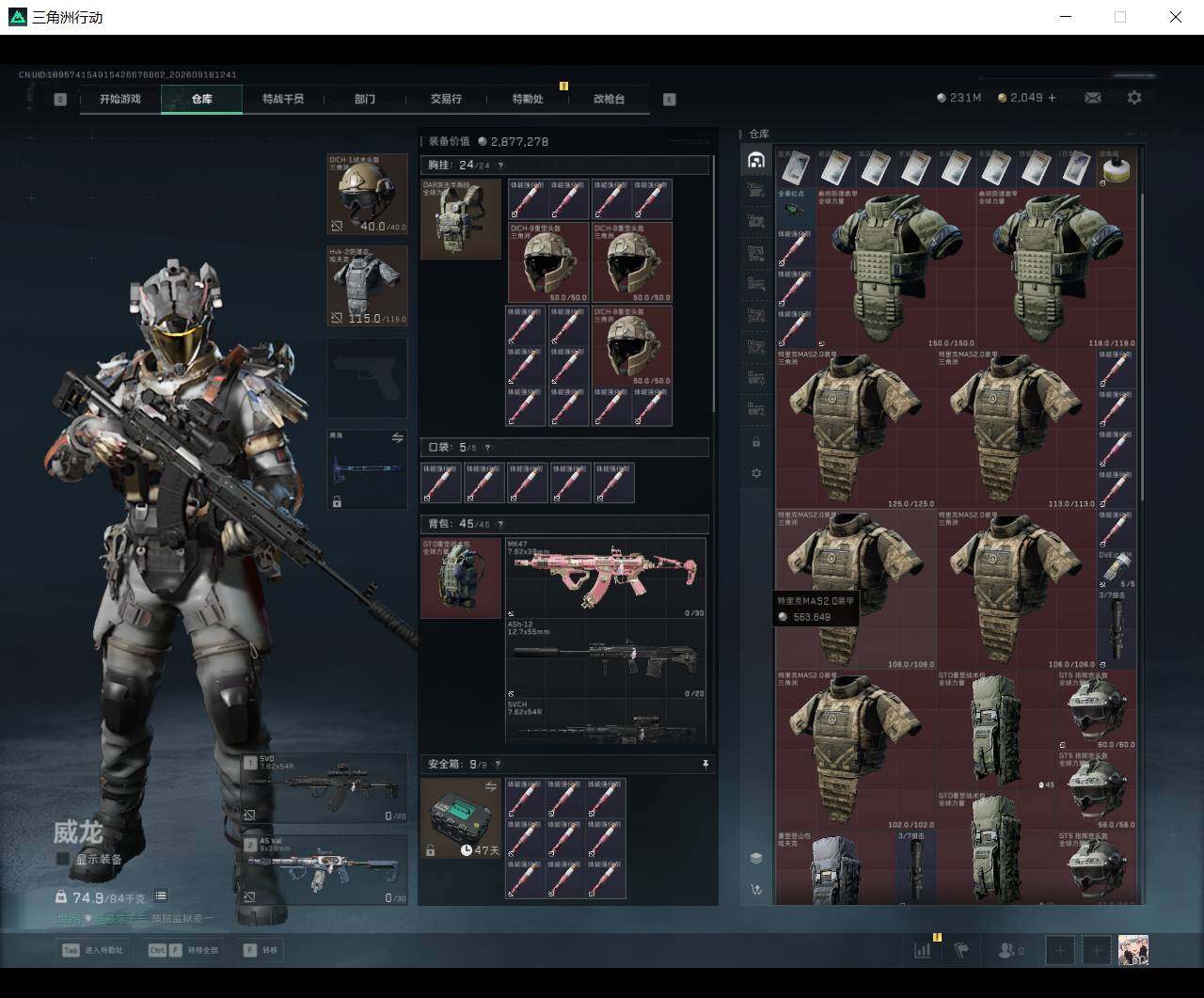The width and height of the screenshot is (1204, 998).
Task: Switch to the 开始游戏 tab
Action: [x=120, y=99]
